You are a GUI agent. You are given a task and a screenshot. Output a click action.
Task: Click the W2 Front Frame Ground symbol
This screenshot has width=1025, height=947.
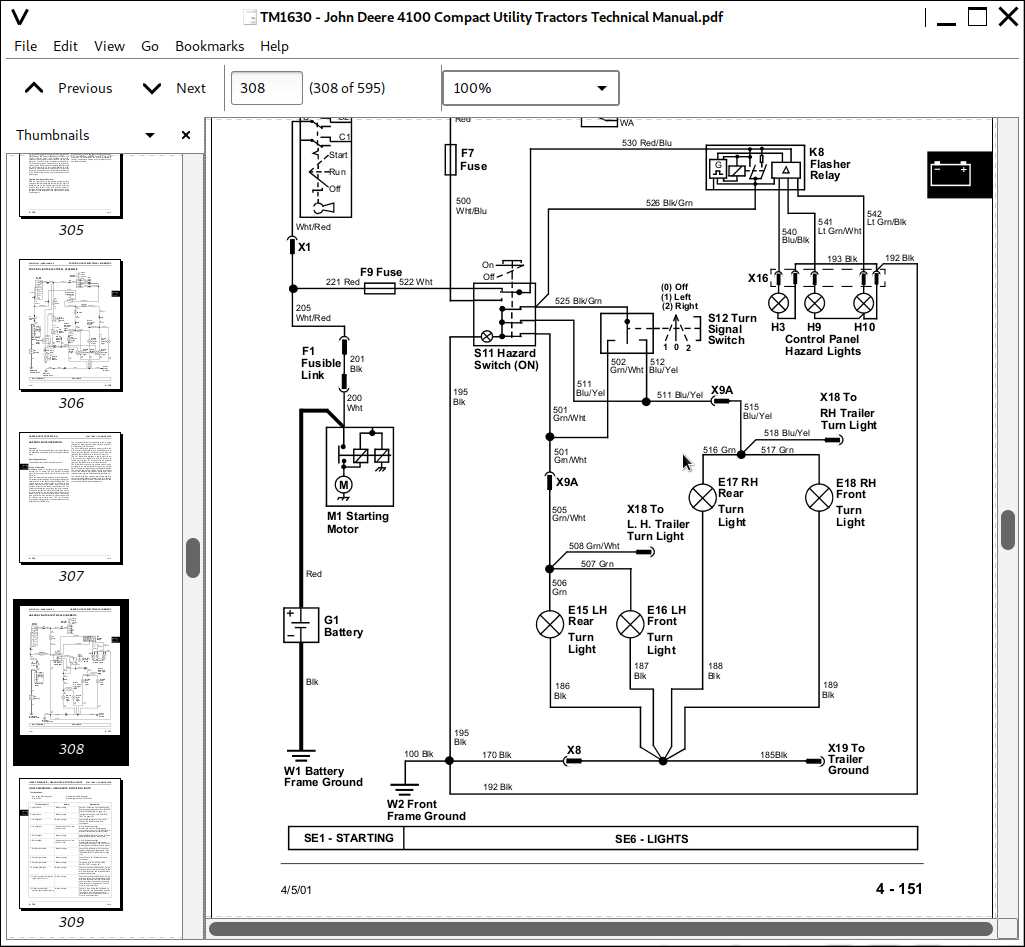coord(404,788)
